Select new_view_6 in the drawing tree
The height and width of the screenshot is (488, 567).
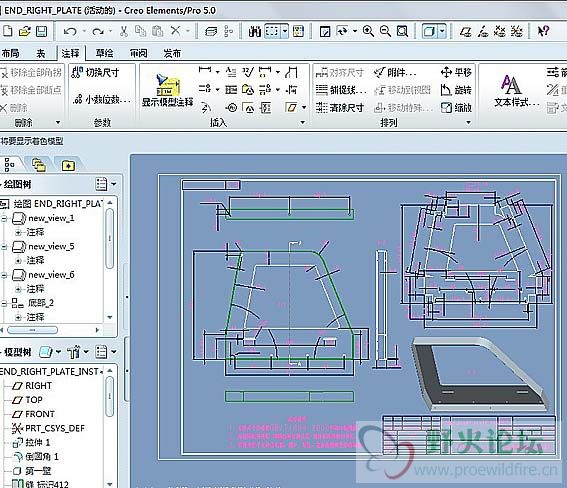tap(51, 275)
